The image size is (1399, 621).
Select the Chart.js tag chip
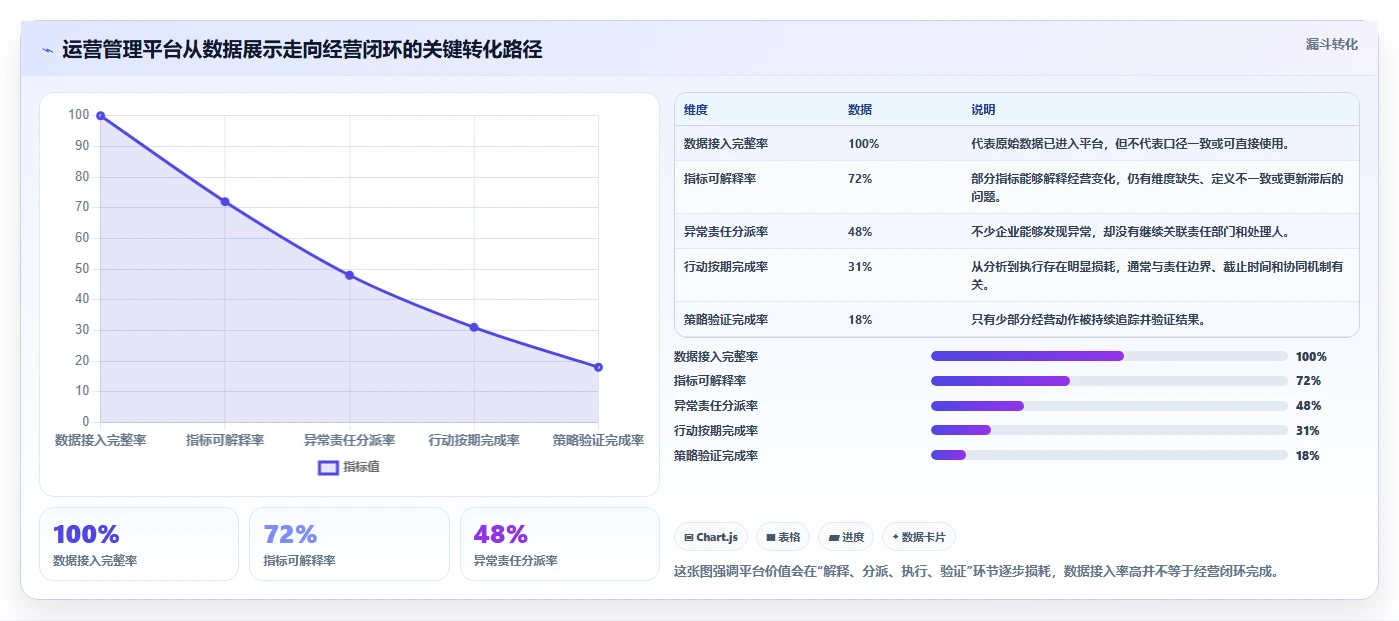pyautogui.click(x=710, y=537)
